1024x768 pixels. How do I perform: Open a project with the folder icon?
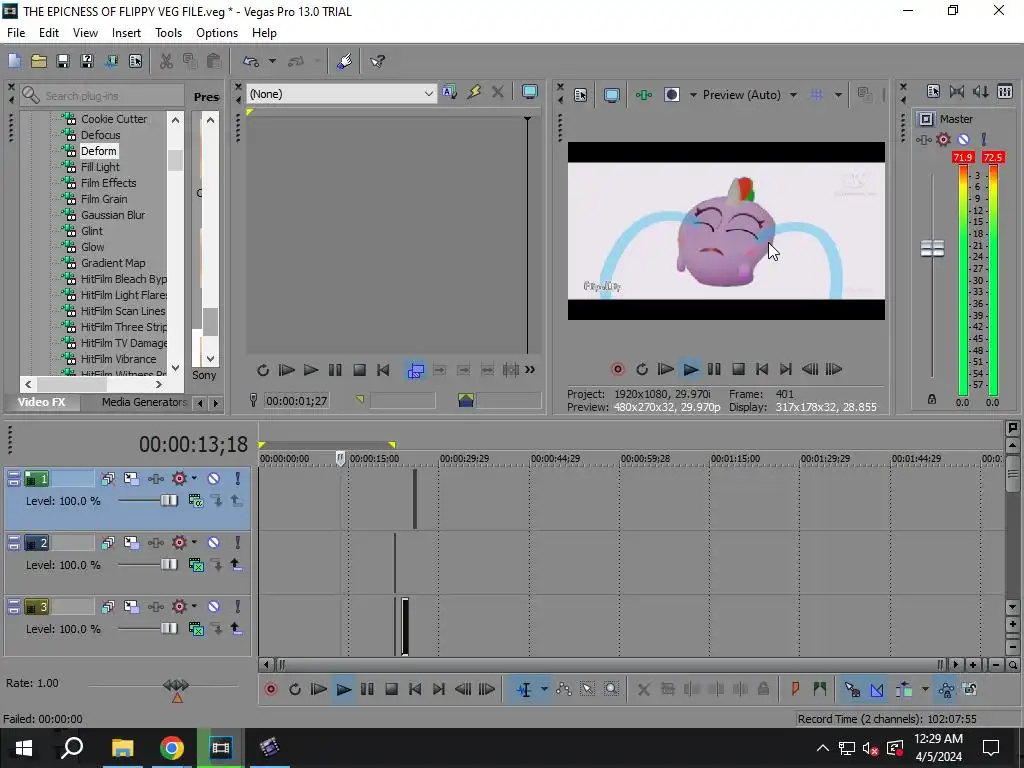(39, 61)
